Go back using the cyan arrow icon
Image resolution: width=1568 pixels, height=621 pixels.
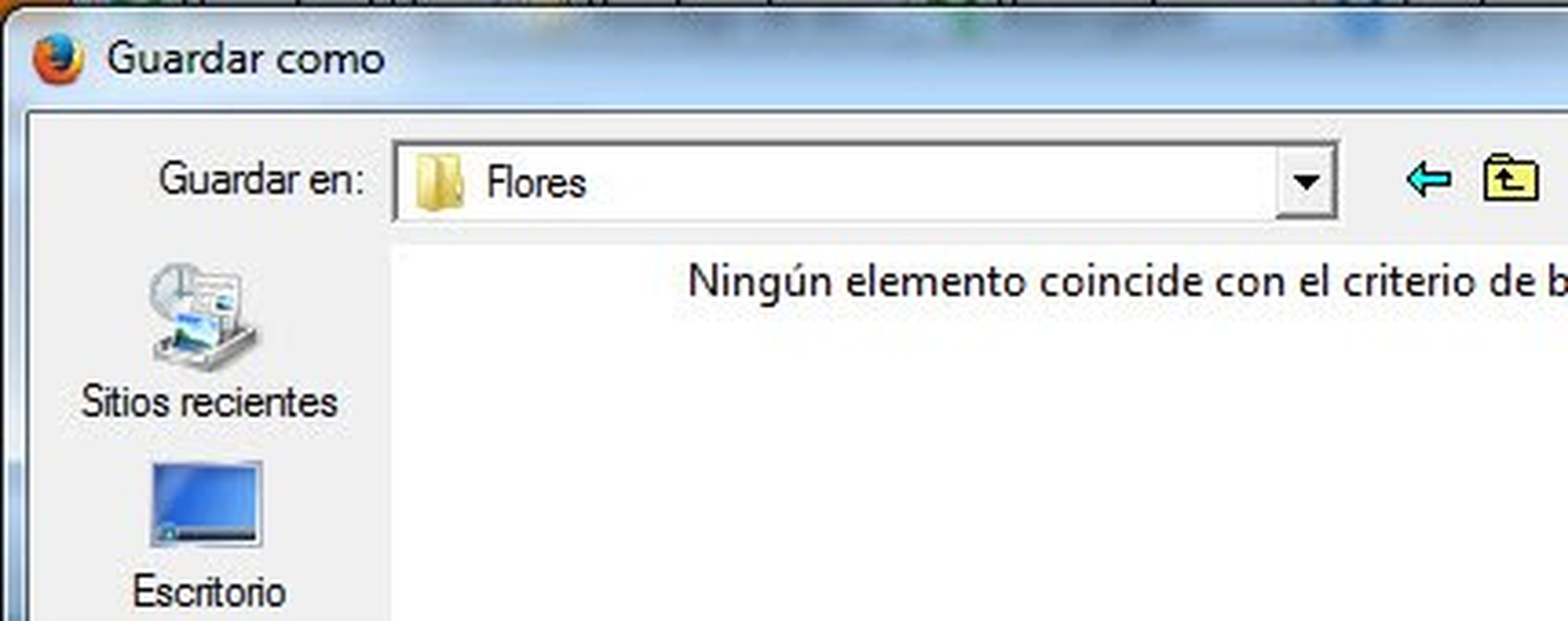pos(1429,180)
